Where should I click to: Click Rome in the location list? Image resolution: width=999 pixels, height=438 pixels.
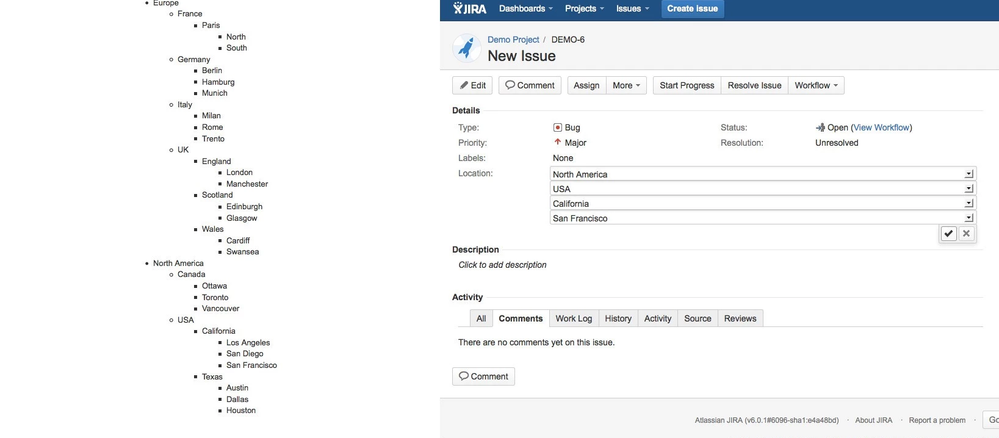pyautogui.click(x=212, y=127)
